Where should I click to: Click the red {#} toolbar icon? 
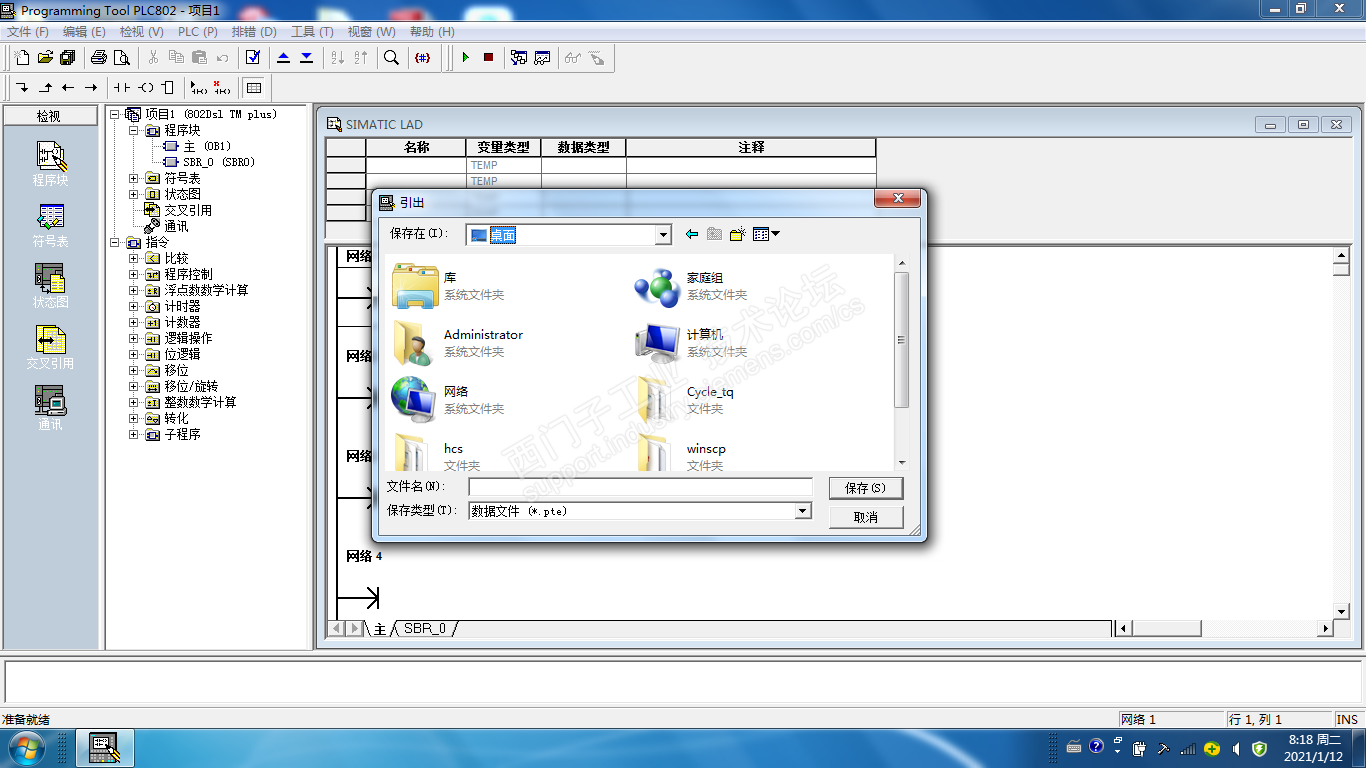(422, 58)
